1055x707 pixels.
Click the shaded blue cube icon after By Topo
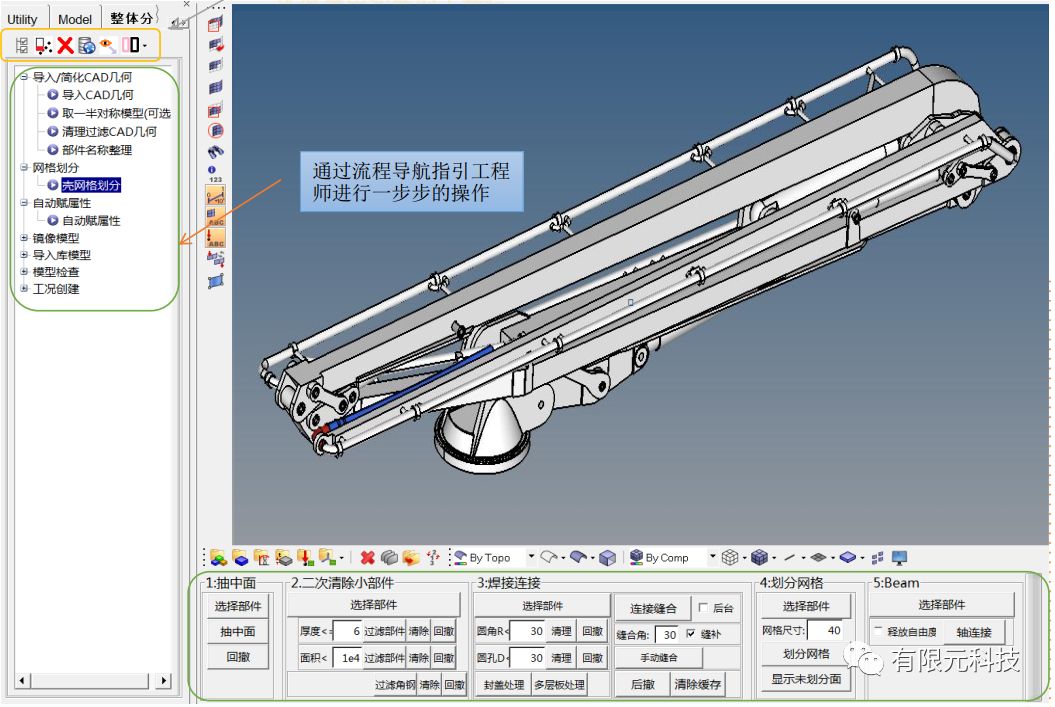pos(607,558)
